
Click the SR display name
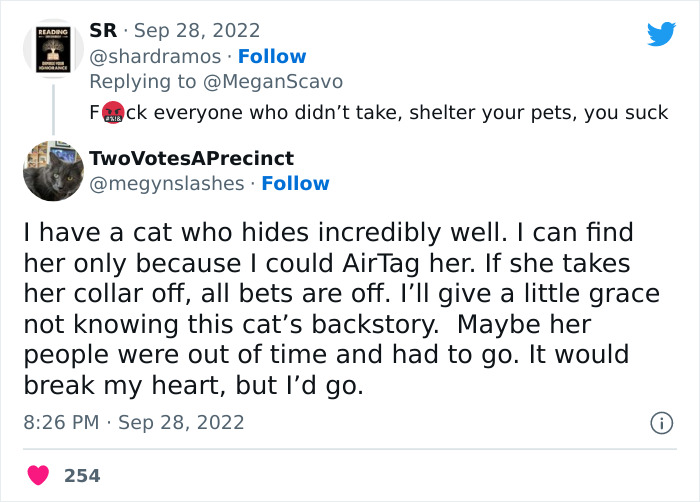(x=102, y=31)
